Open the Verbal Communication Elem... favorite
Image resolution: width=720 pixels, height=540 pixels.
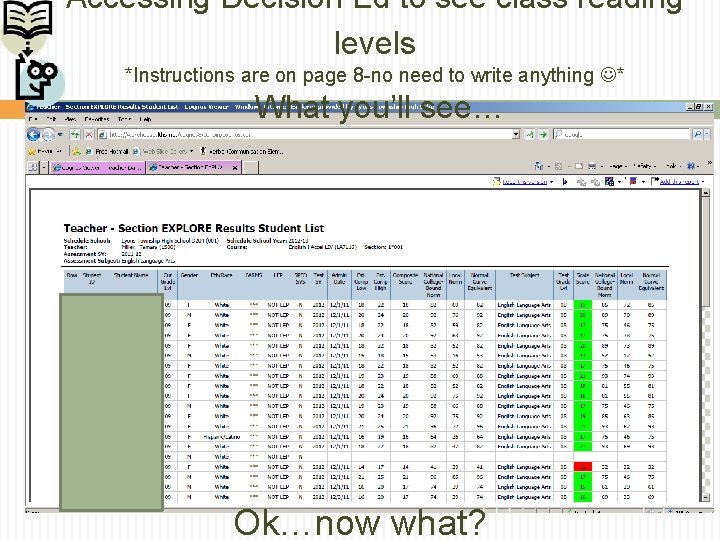pos(242,151)
